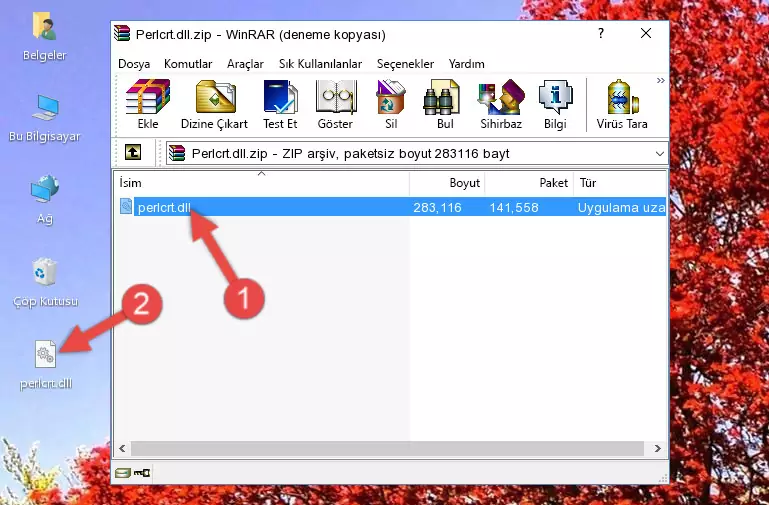The height and width of the screenshot is (505, 769).
Task: Click the perlcrt.dll file icon in the list
Action: coord(126,206)
